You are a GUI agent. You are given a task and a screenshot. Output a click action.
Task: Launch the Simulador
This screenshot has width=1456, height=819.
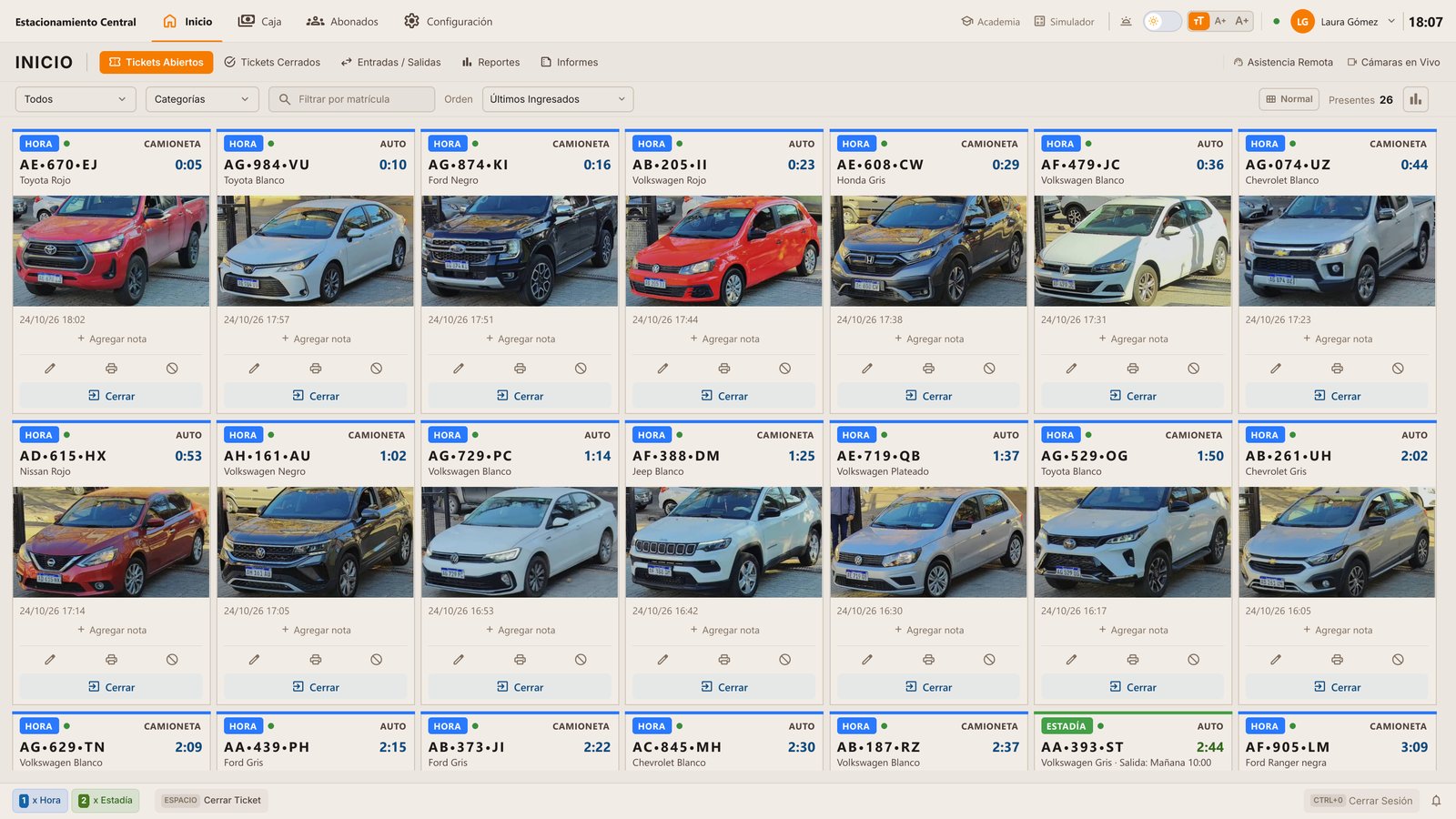(1064, 22)
